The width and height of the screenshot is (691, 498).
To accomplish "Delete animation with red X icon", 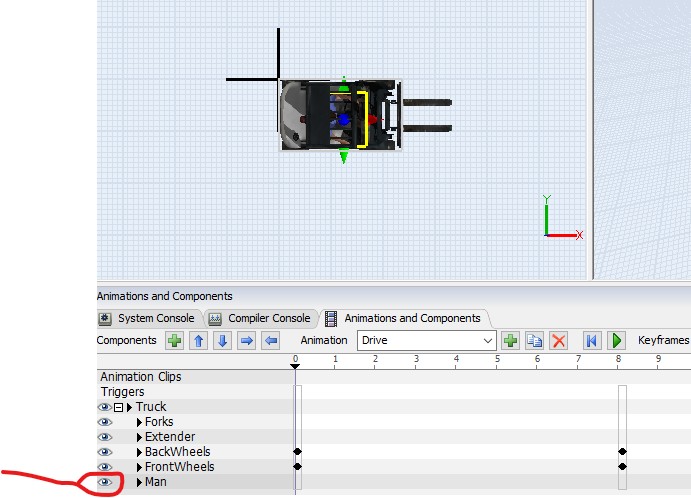I will tap(559, 341).
